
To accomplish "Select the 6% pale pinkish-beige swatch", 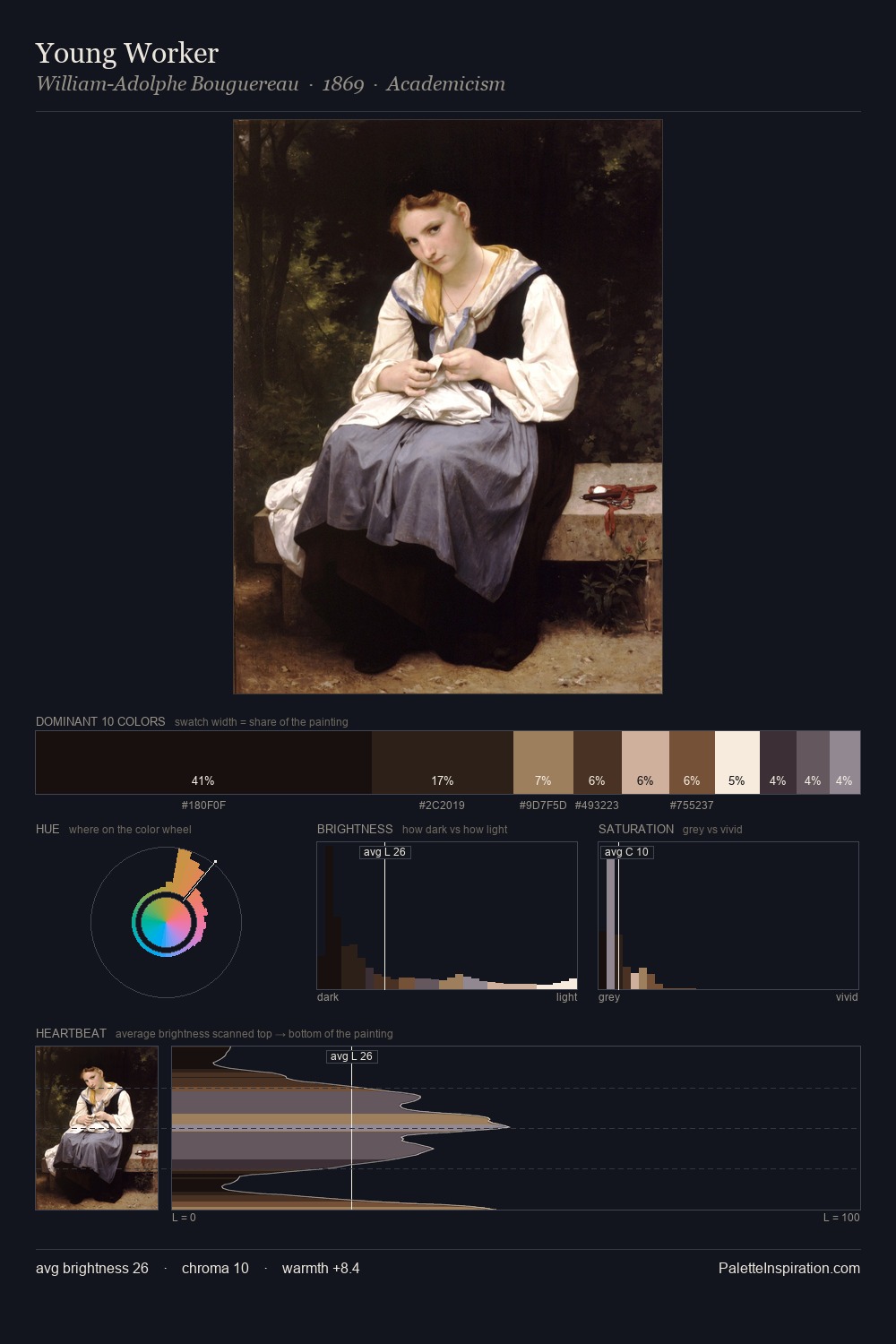I will [x=645, y=762].
